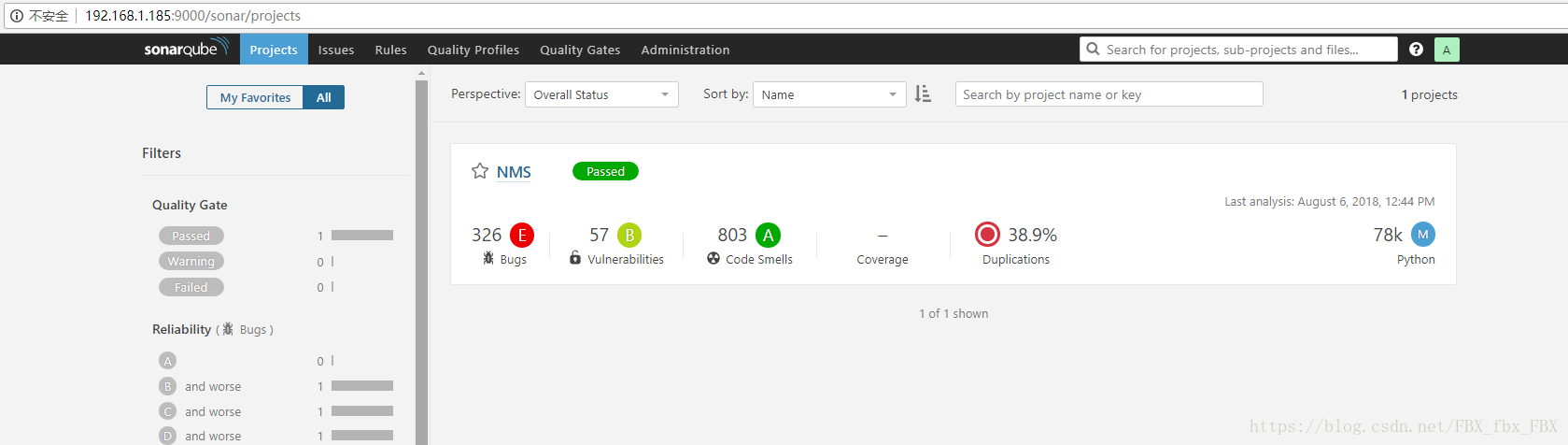Viewport: 1568px width, 445px height.
Task: Click the search by project name field
Action: (1109, 94)
